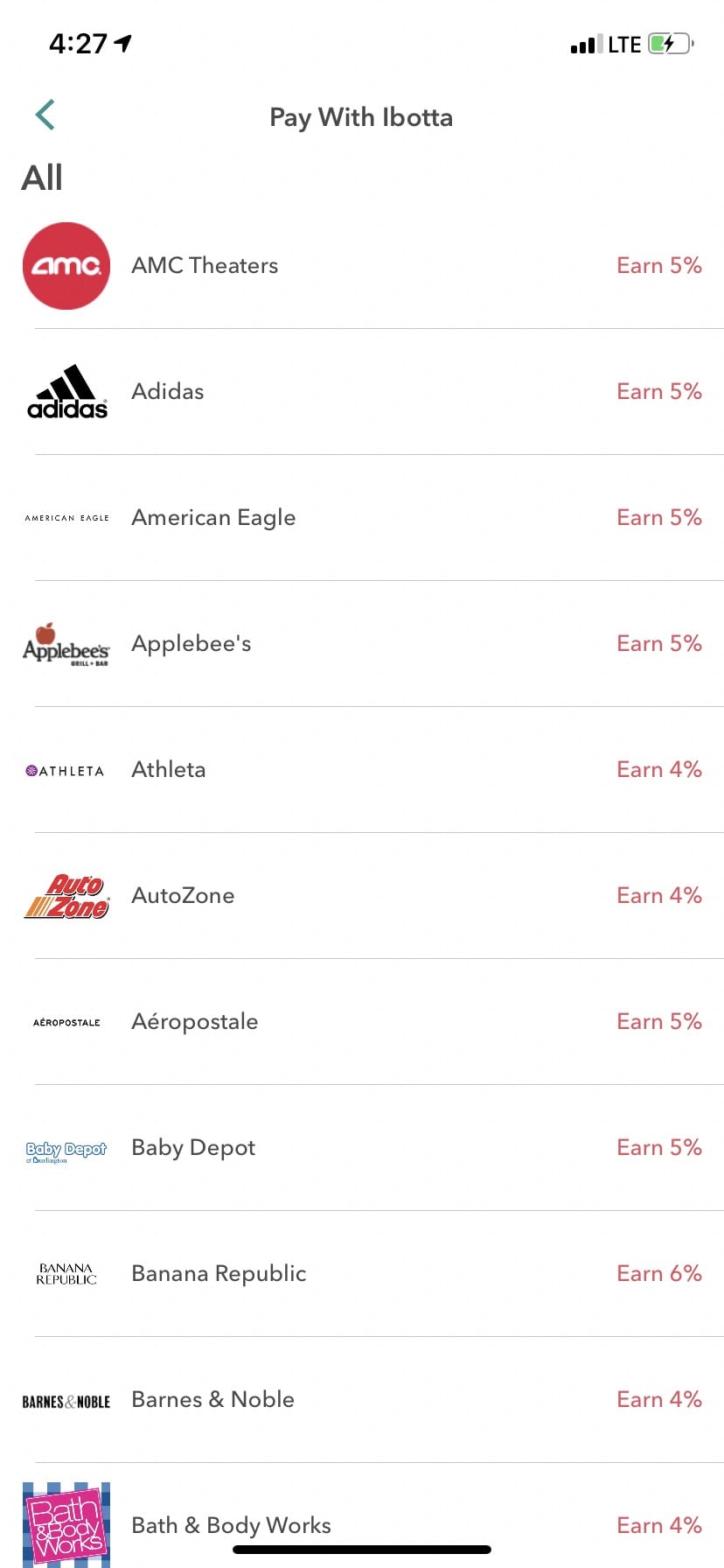The width and height of the screenshot is (724, 1568).
Task: Select Earn 6% for Banana Republic
Action: [659, 1274]
